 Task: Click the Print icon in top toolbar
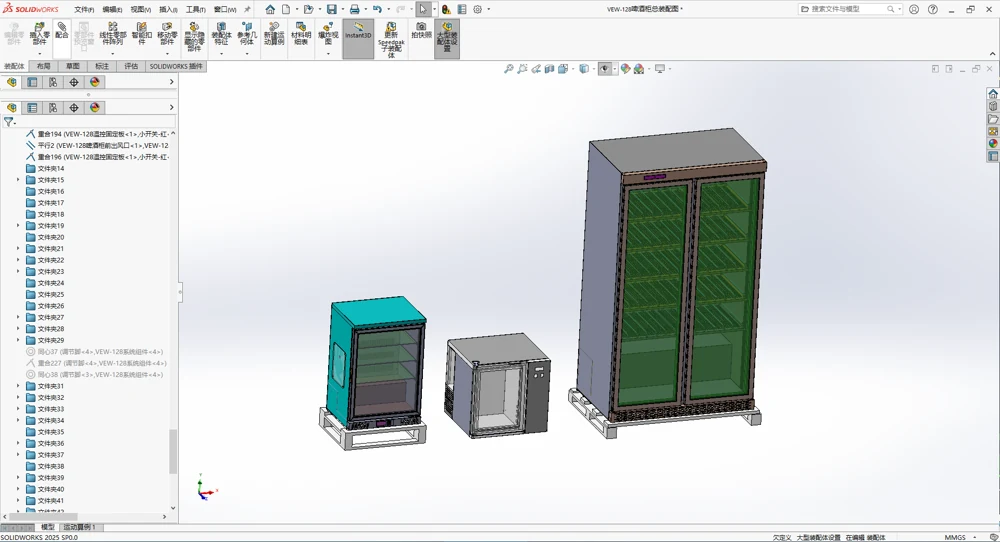click(x=355, y=9)
